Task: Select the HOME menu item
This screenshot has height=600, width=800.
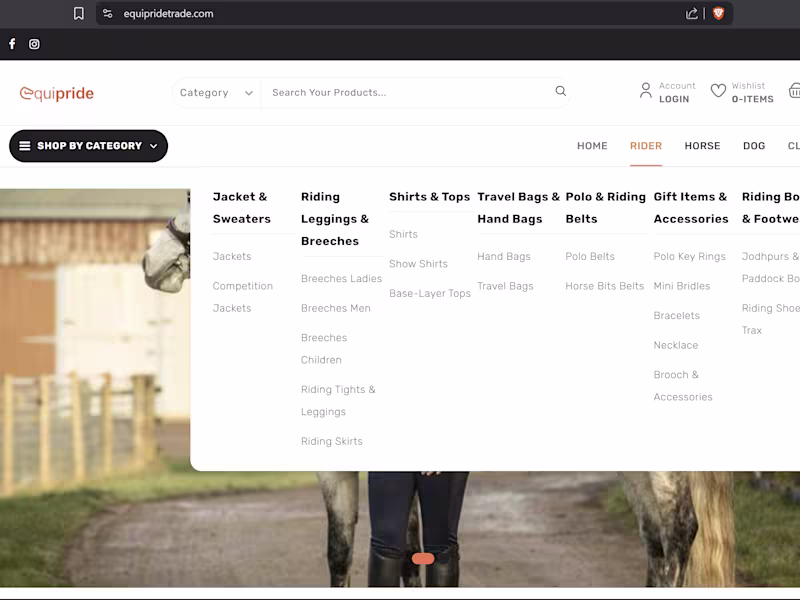Action: click(592, 146)
